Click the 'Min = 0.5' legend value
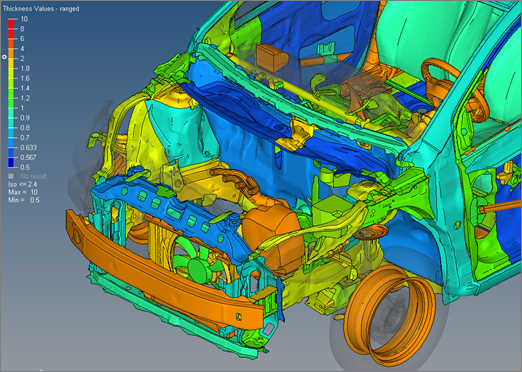 (24, 200)
